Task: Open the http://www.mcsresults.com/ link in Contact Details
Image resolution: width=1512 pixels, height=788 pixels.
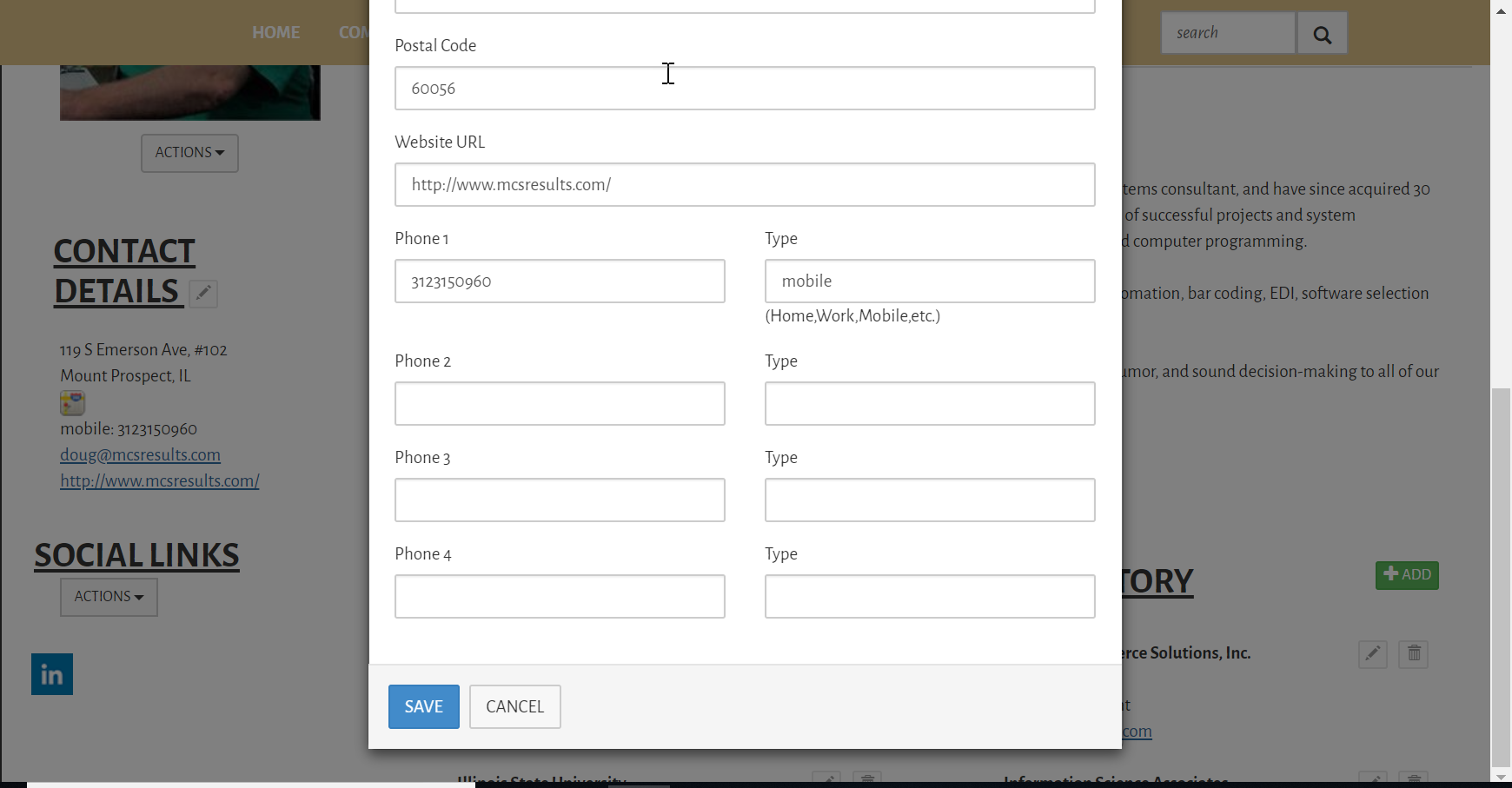Action: pyautogui.click(x=160, y=480)
